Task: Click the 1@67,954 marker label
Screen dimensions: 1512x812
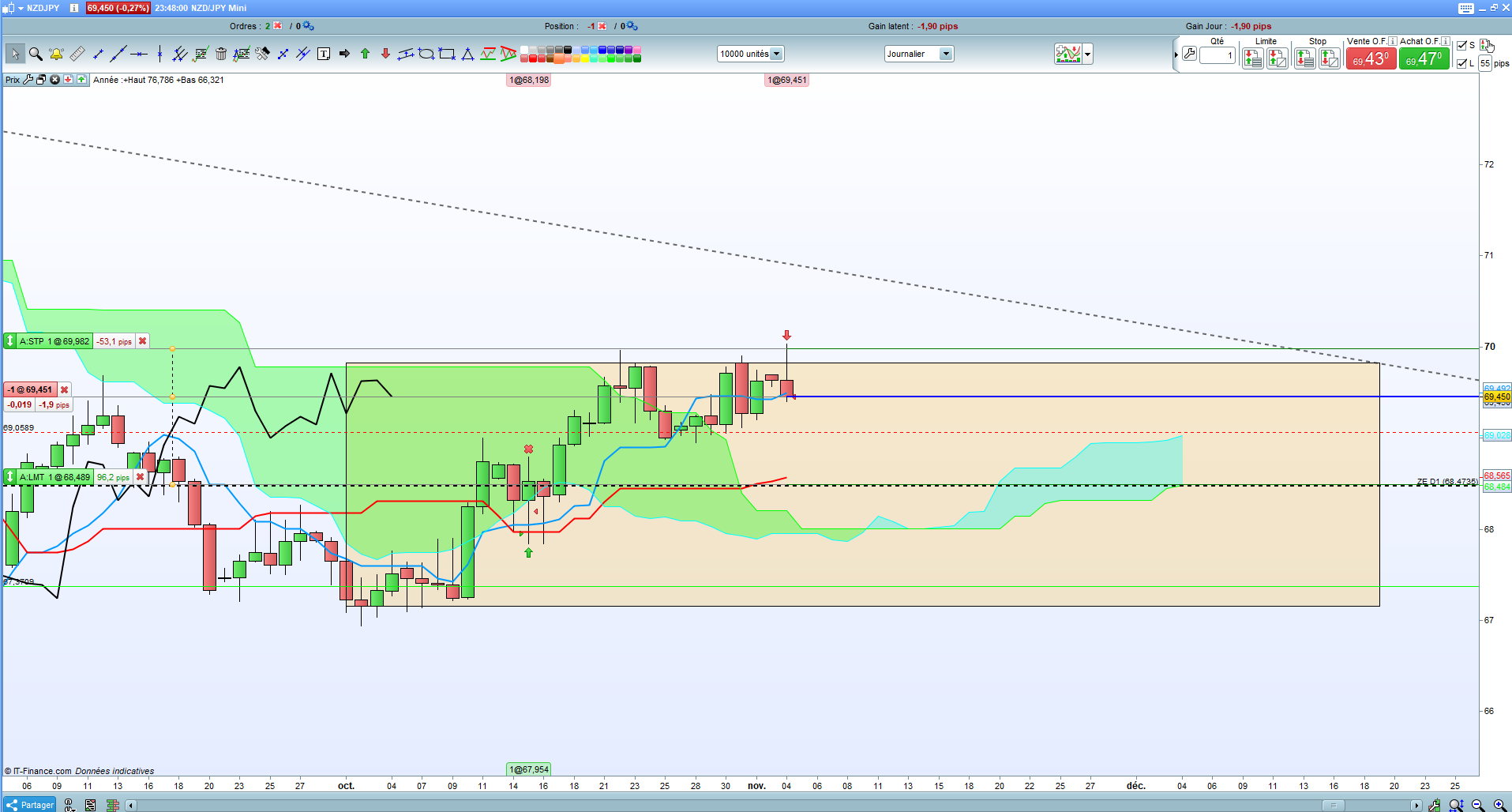Action: pyautogui.click(x=529, y=769)
